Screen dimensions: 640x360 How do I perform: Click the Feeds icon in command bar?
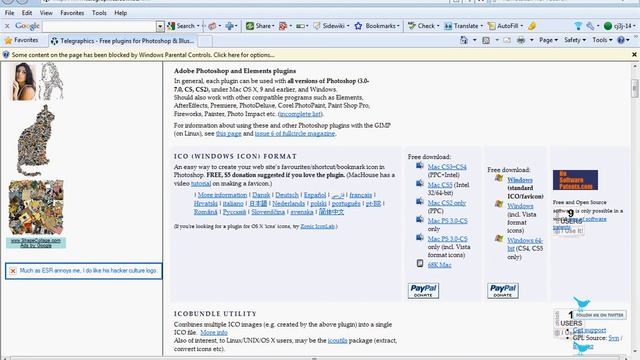pyautogui.click(x=486, y=40)
